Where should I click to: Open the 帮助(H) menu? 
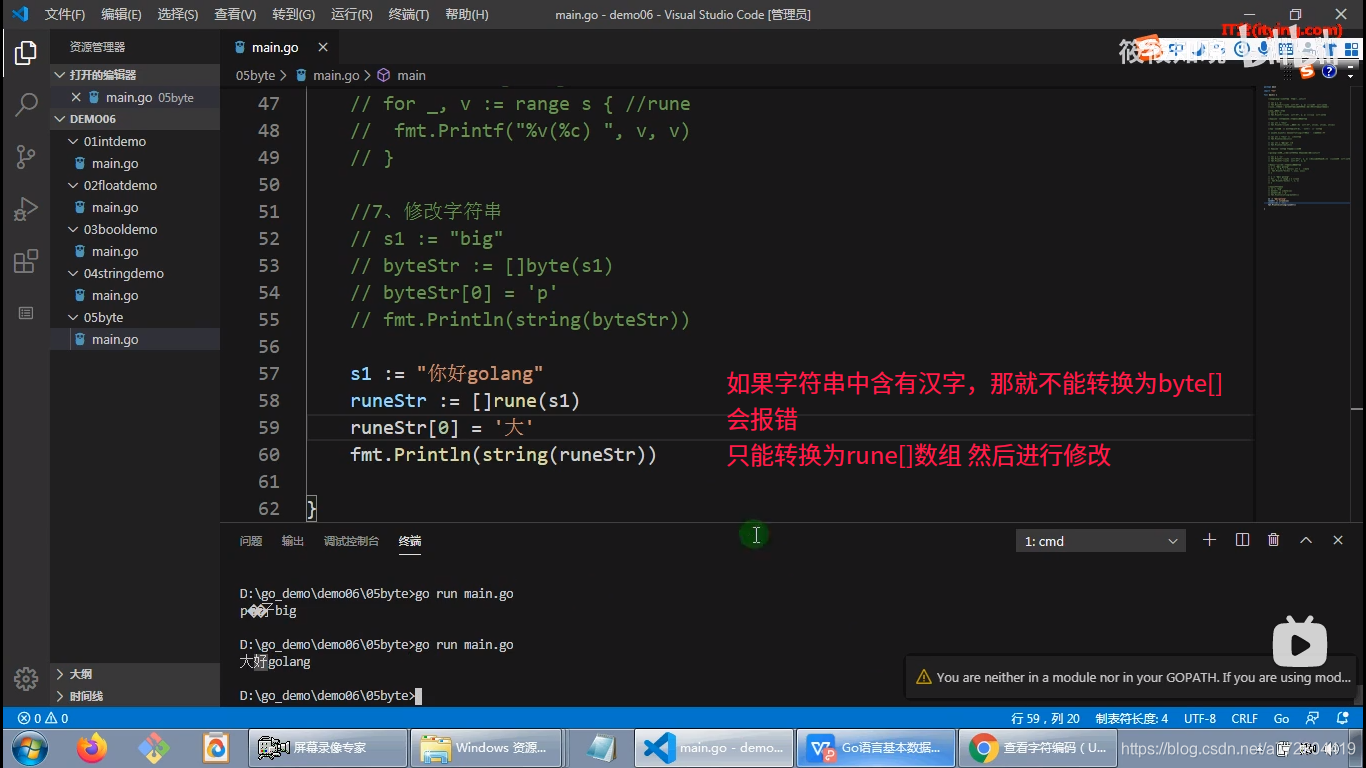pos(467,15)
